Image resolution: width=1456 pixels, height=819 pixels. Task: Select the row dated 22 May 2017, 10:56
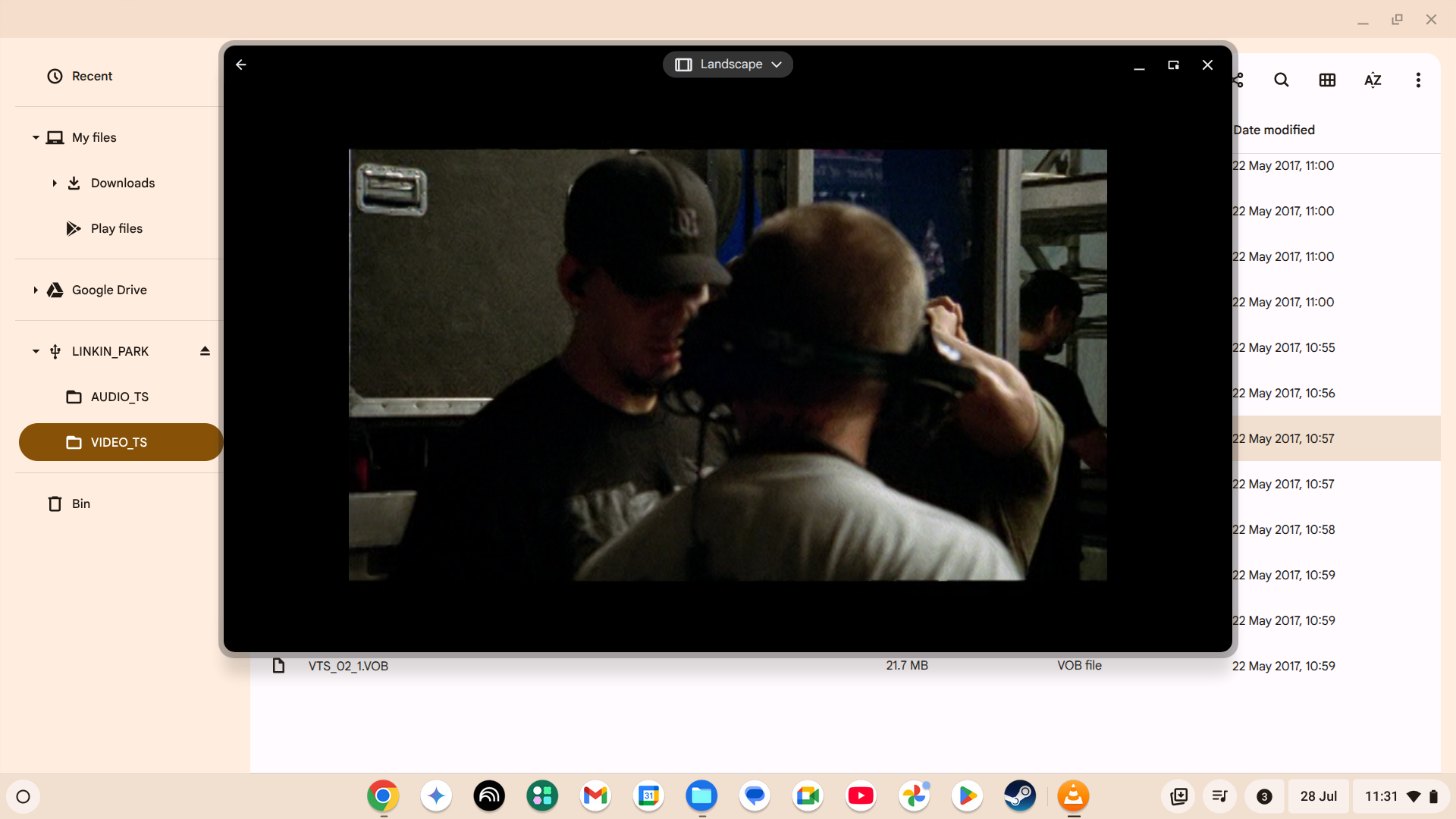(1336, 393)
